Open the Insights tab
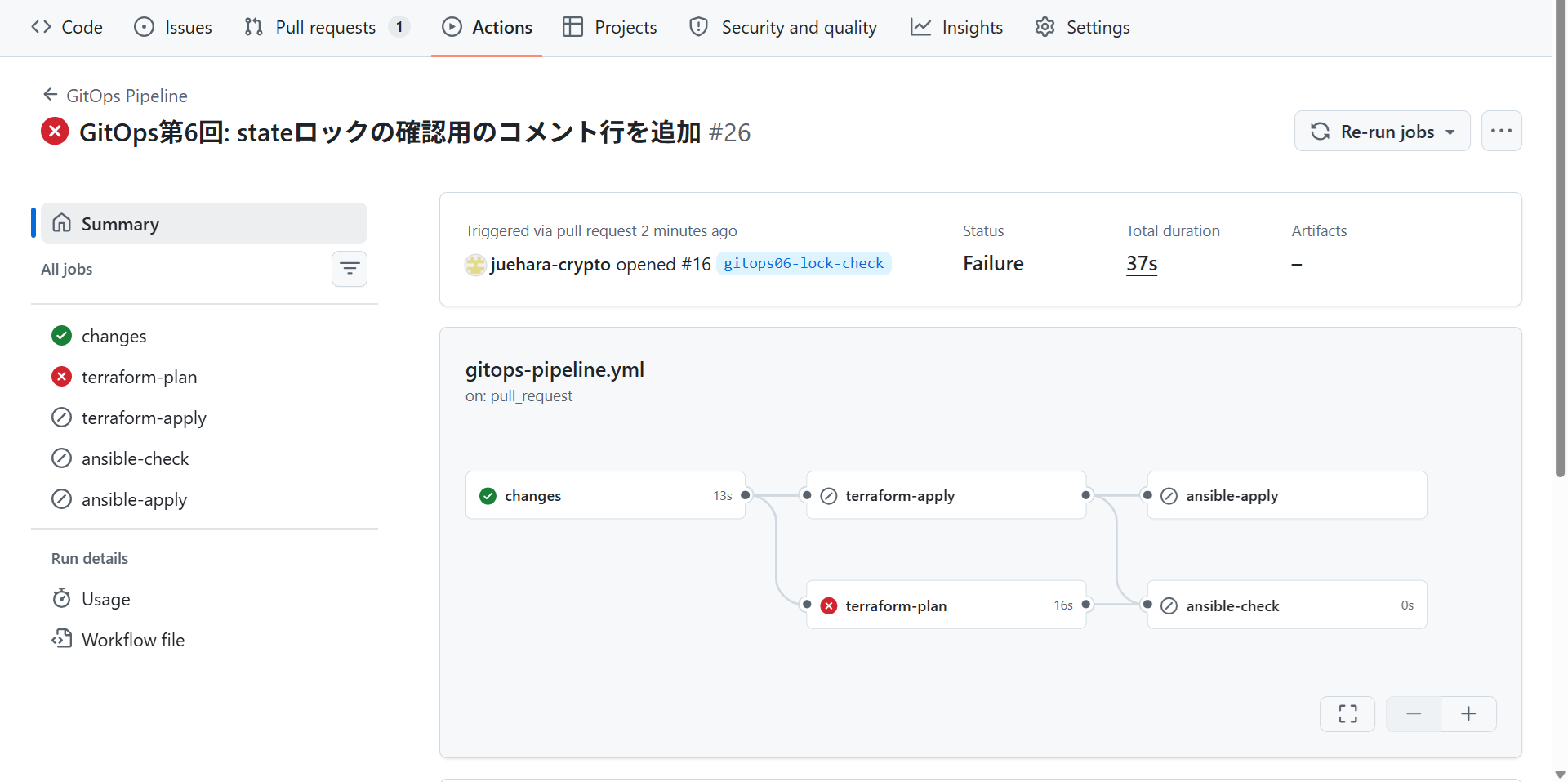This screenshot has height=782, width=1568. point(956,27)
